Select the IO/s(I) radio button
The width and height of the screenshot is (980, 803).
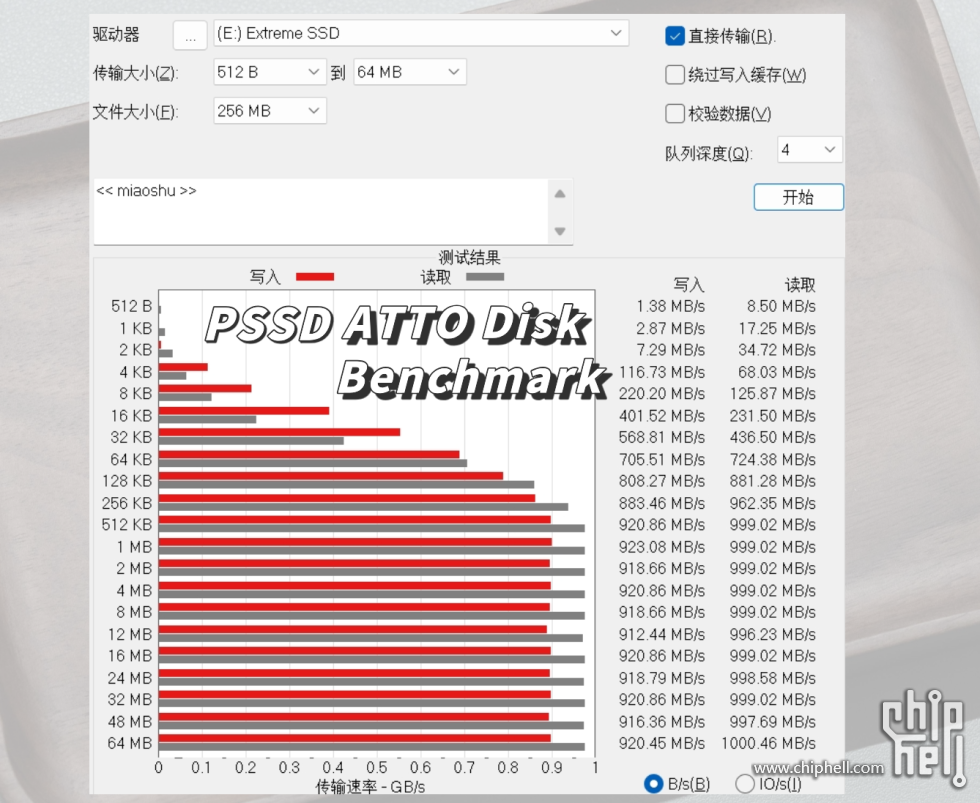745,784
